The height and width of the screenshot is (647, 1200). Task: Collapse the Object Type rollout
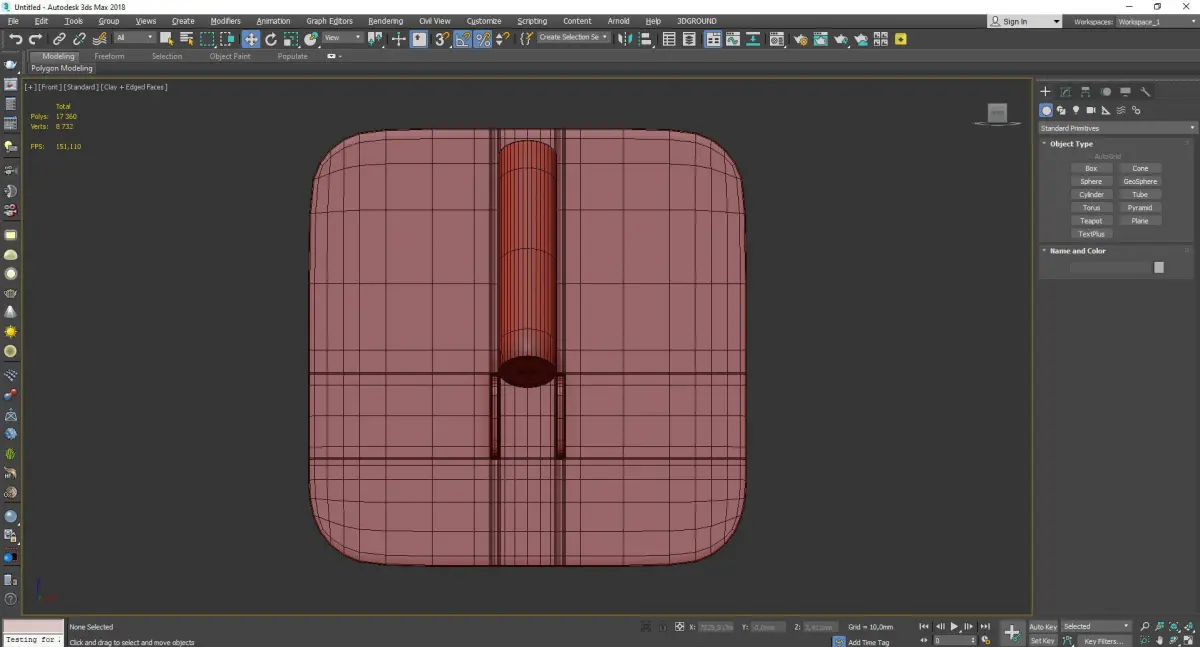coord(1071,144)
